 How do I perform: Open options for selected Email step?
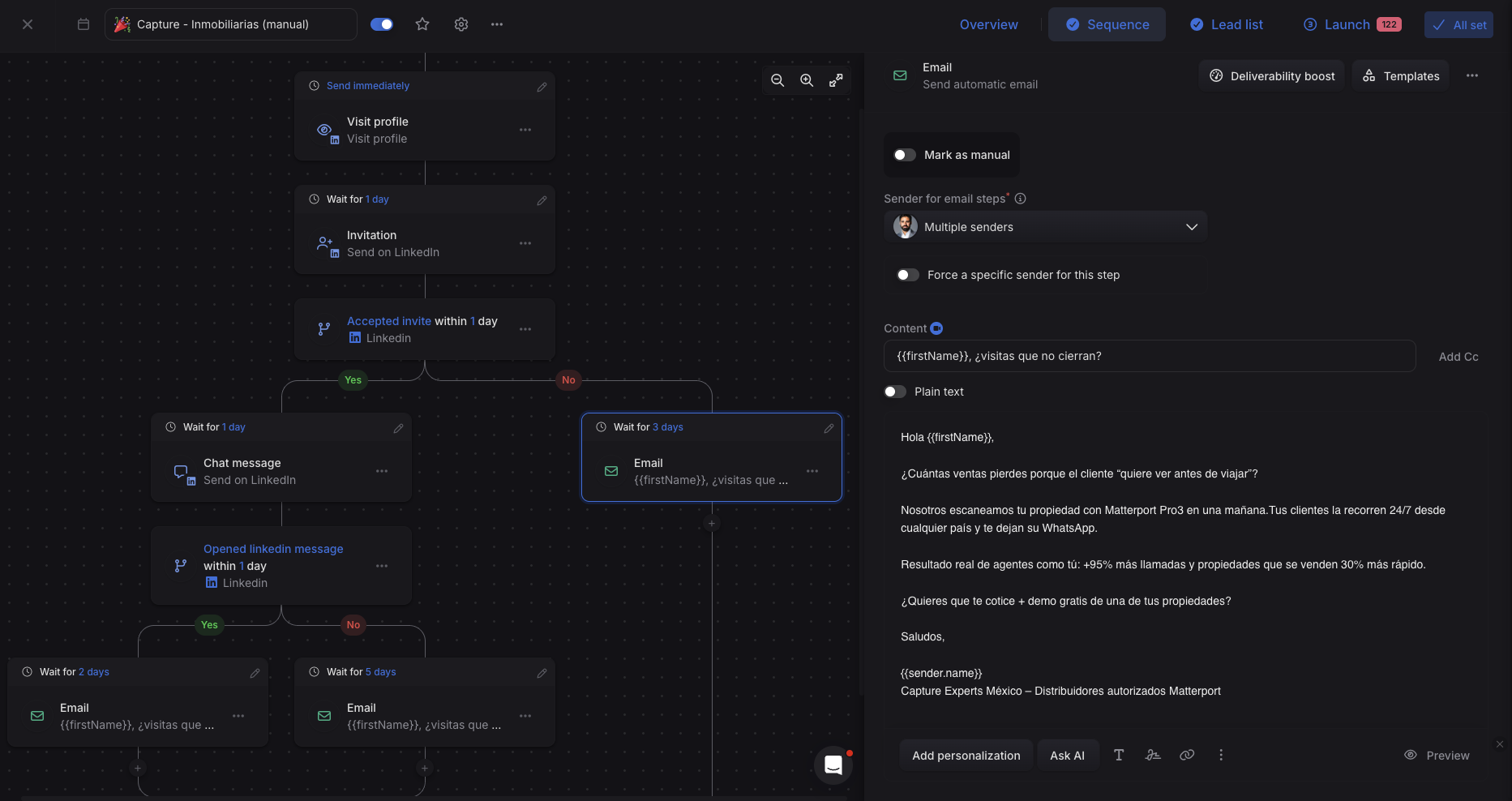tap(812, 471)
